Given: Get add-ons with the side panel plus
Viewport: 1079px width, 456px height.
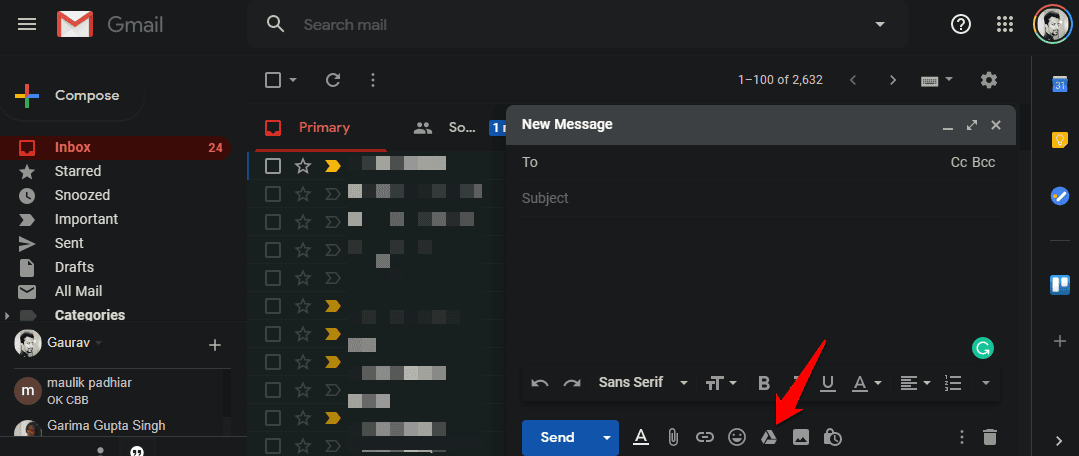Looking at the screenshot, I should 1059,341.
